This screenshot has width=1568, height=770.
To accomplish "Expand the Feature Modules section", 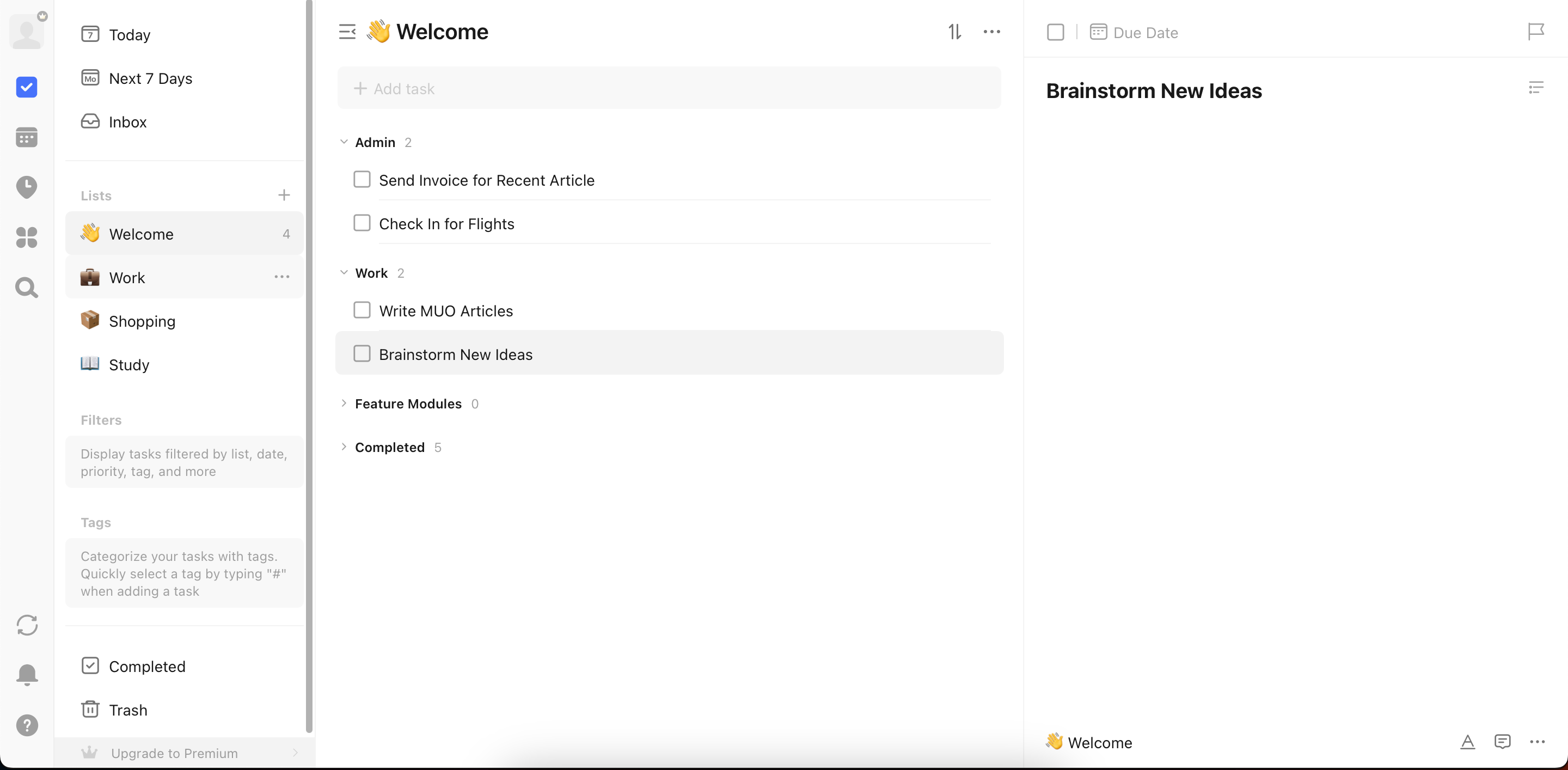I will tap(344, 404).
